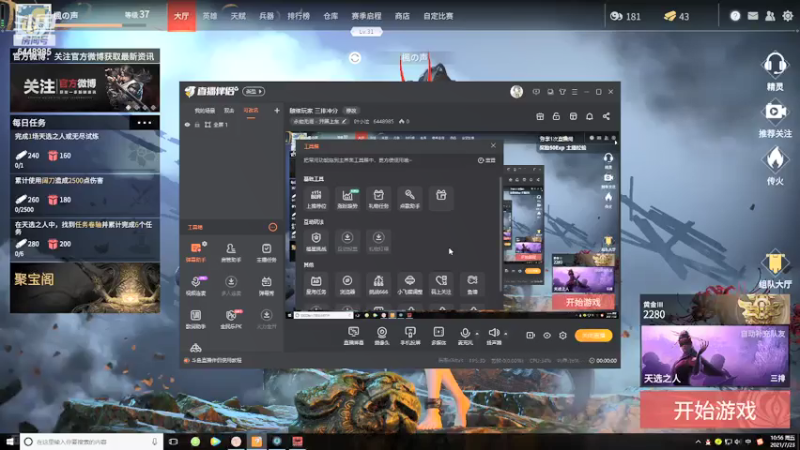Open the browser (浏览器) tool in the popup
This screenshot has width=800, height=450.
tap(347, 284)
